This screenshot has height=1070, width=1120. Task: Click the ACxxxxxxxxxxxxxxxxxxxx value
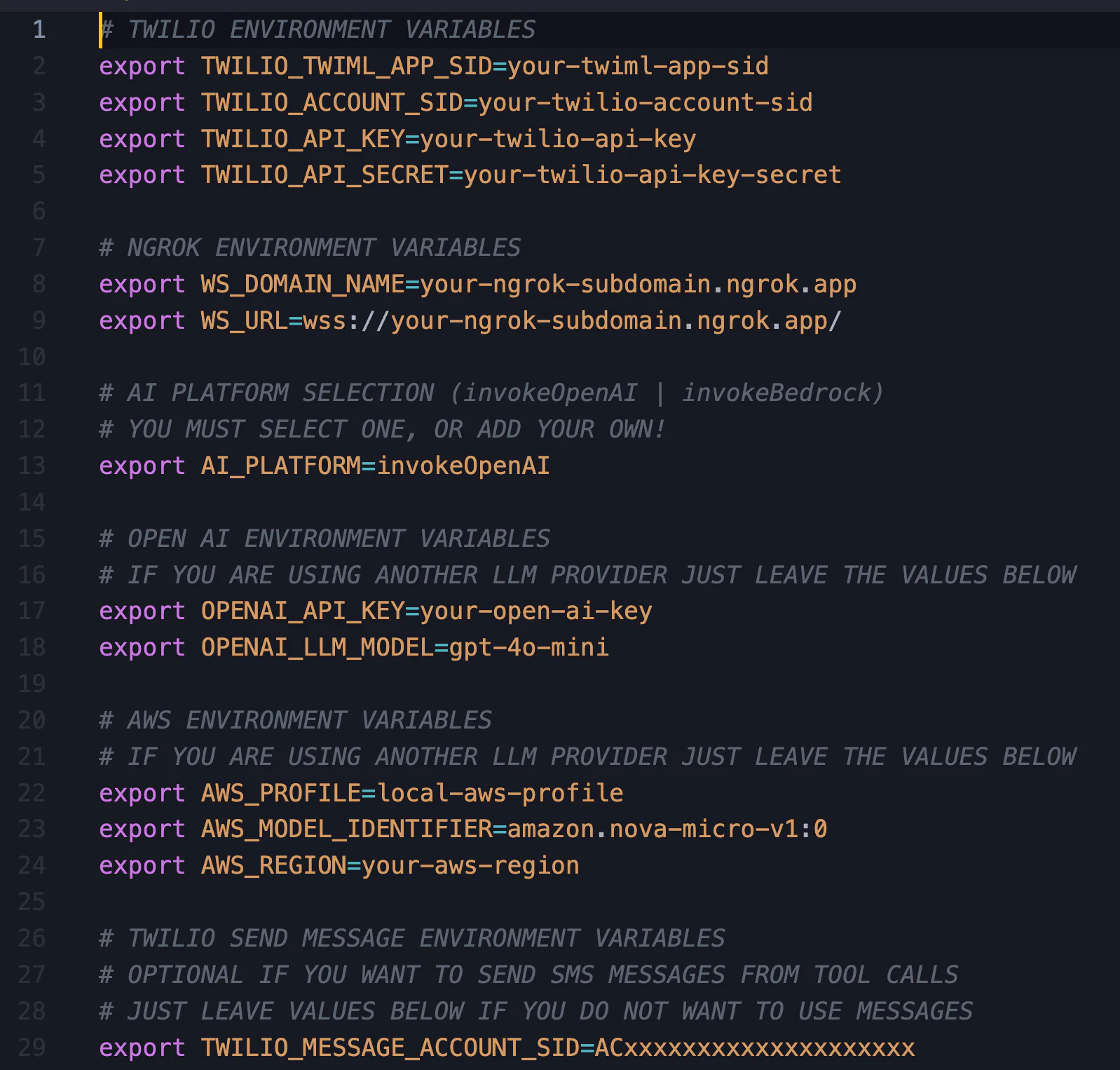pos(755,1048)
